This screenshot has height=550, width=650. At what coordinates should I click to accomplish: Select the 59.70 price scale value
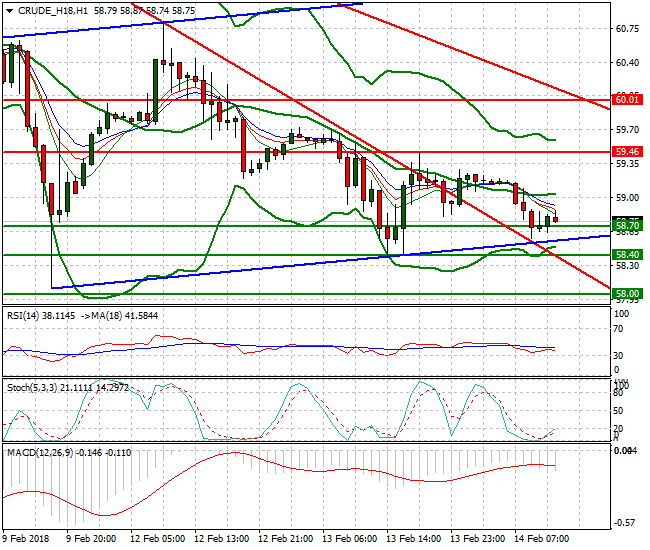(627, 130)
